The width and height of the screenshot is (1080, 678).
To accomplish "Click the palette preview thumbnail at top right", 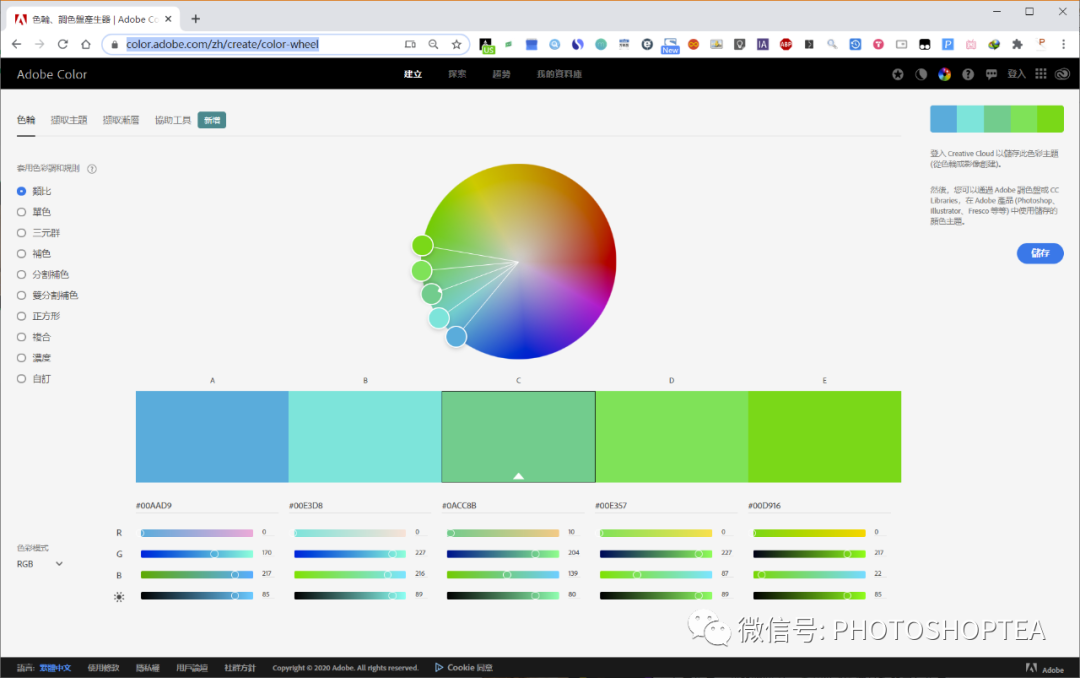I will click(x=997, y=119).
